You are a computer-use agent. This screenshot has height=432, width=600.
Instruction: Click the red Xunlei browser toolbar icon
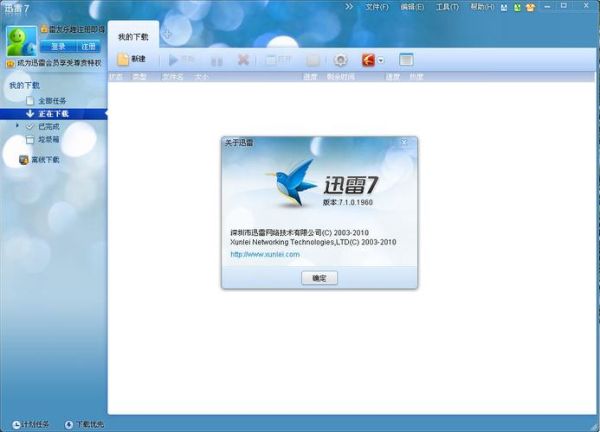tap(369, 60)
